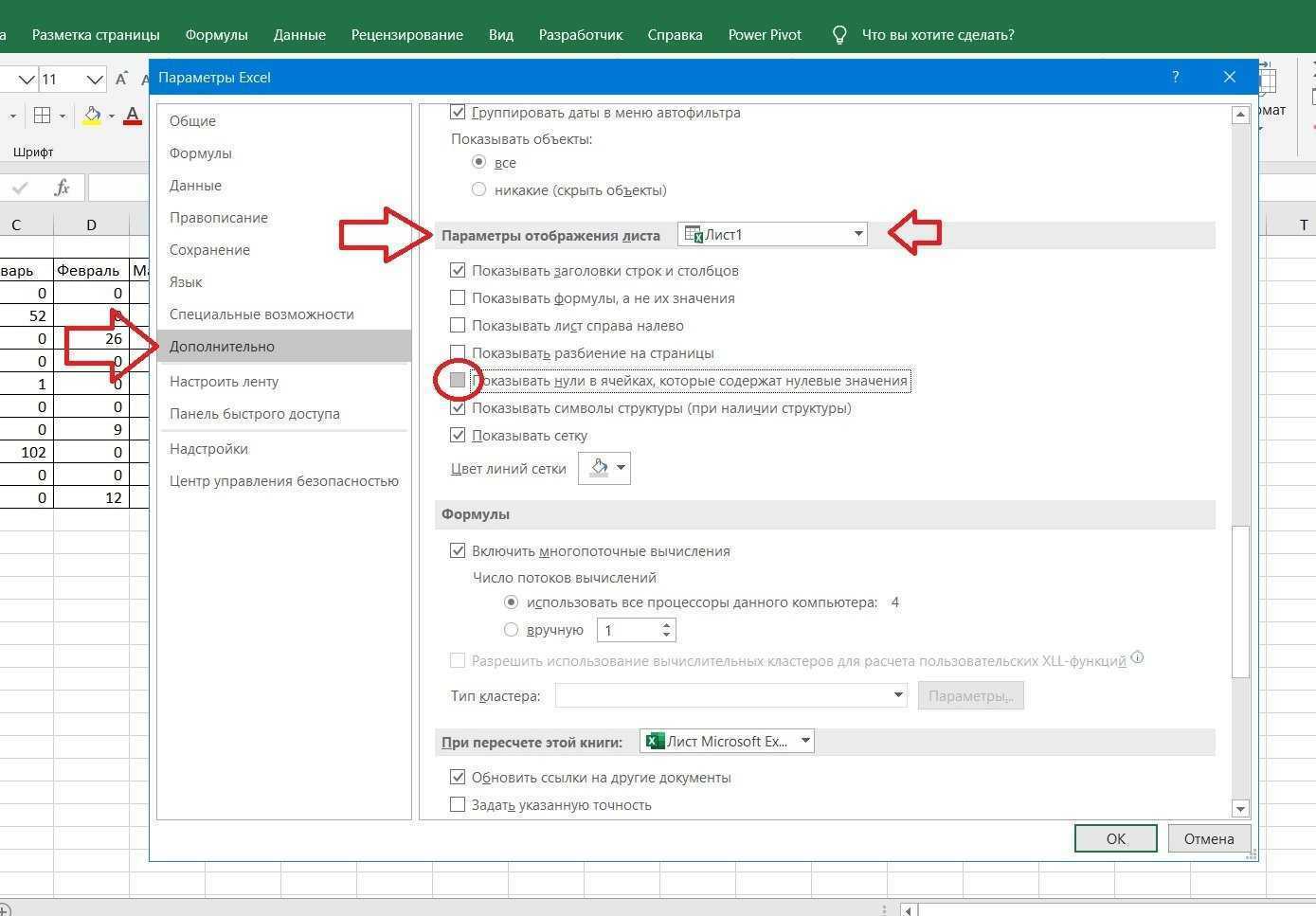This screenshot has width=1316, height=916.
Task: Open the fill color bucket icon
Action: 92,115
